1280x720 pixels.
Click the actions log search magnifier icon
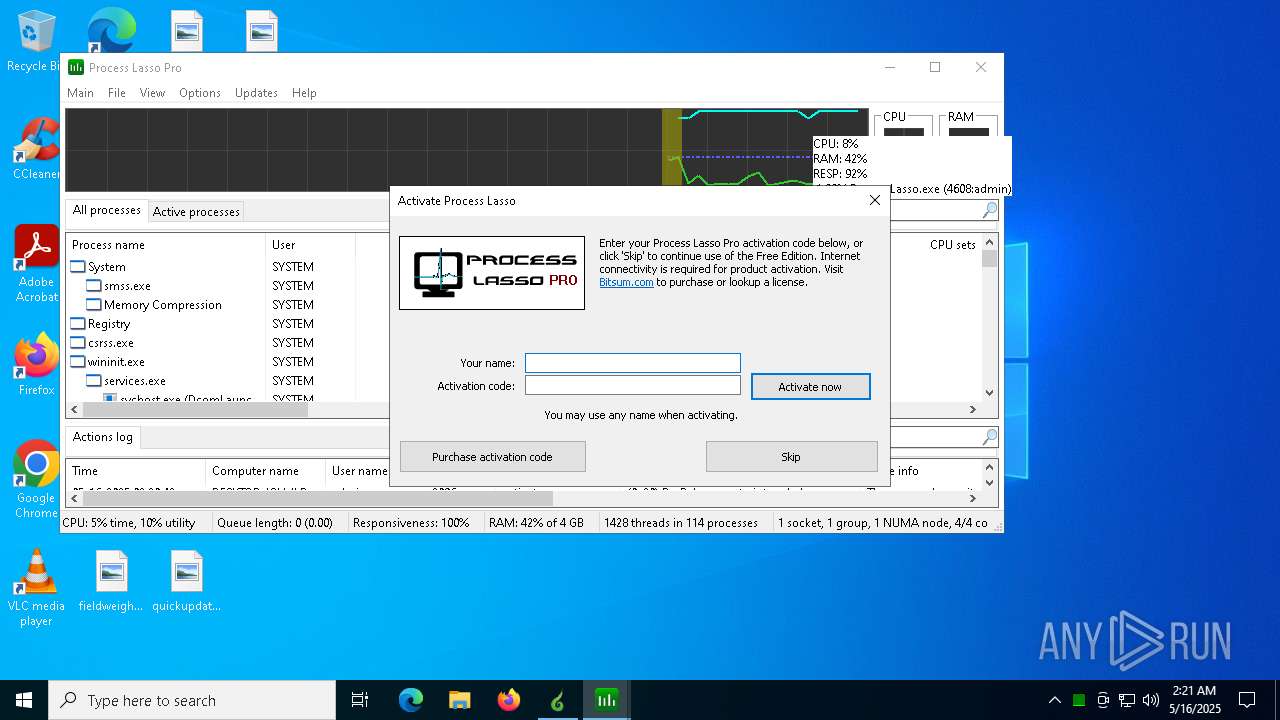[x=989, y=437]
